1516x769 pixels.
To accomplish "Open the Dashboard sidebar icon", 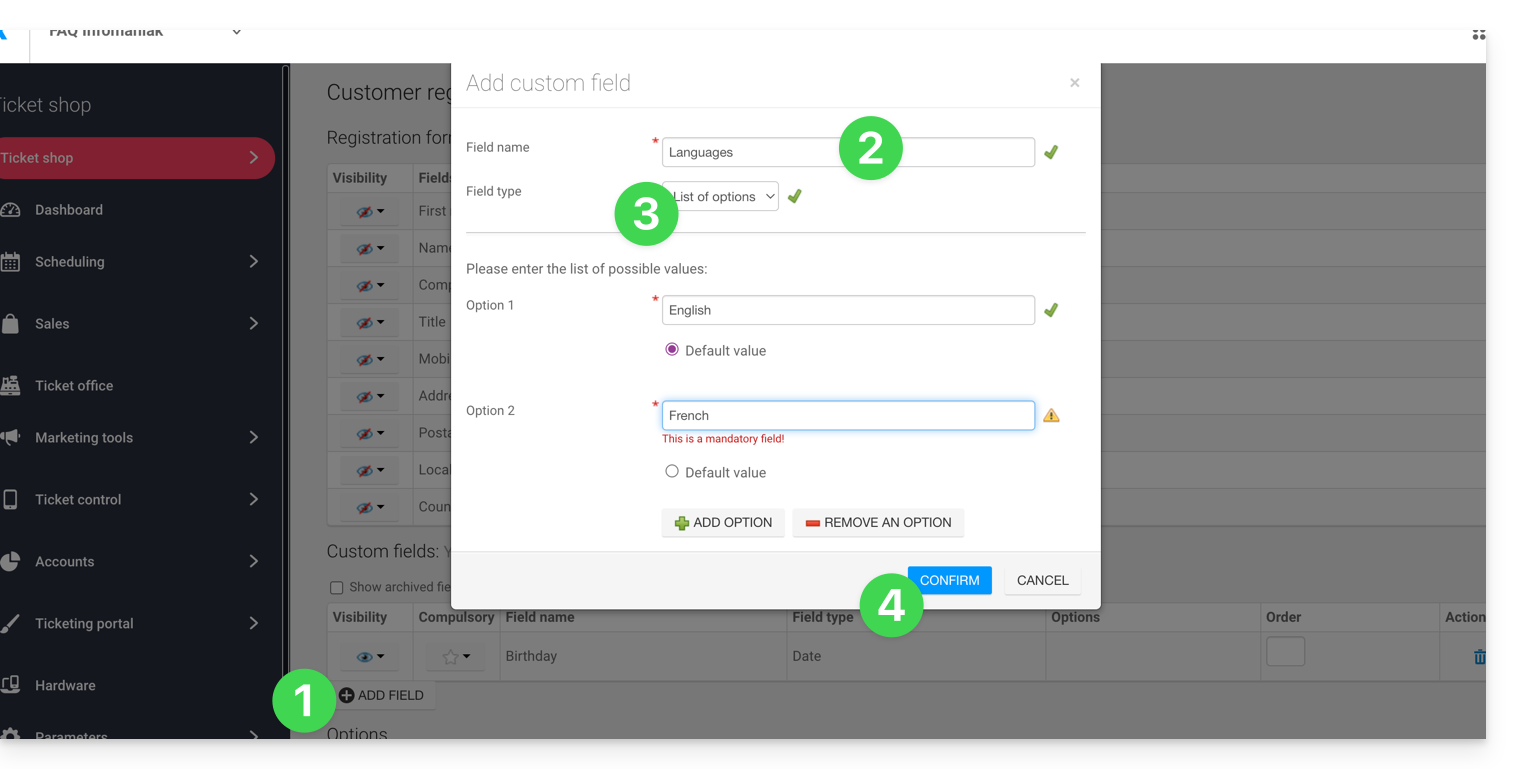I will point(10,210).
